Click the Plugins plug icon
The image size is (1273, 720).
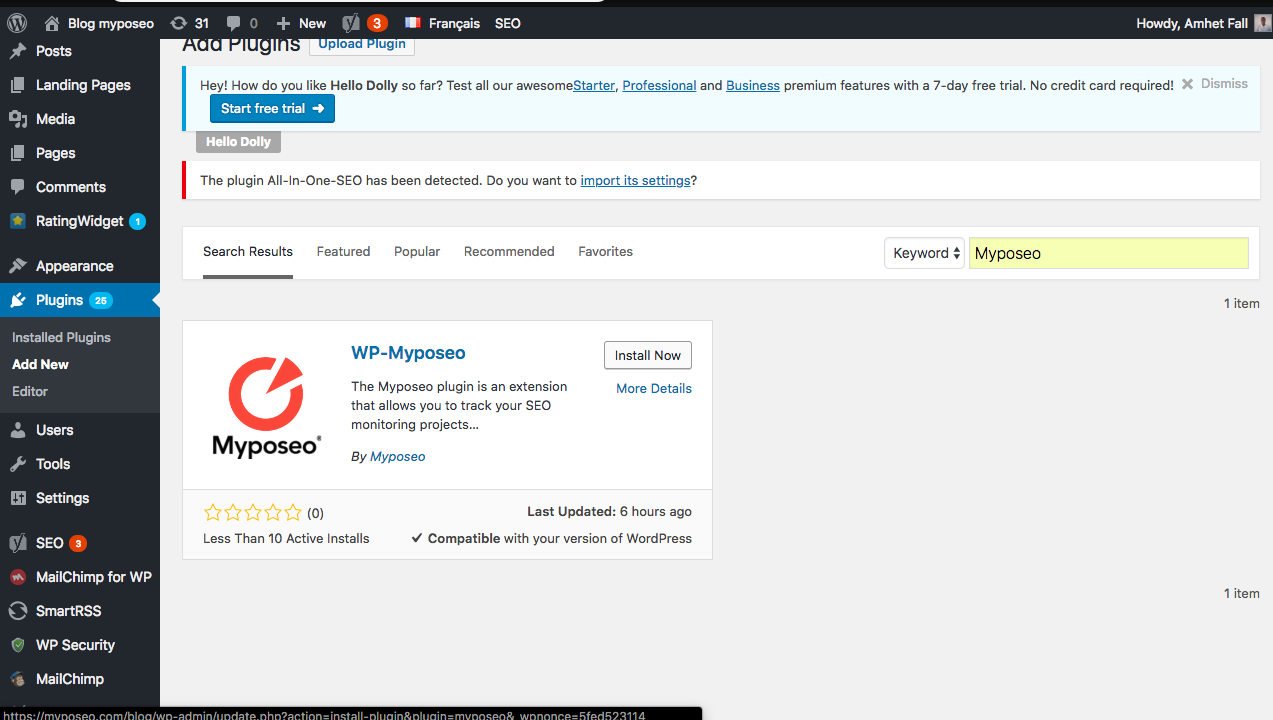pos(18,300)
